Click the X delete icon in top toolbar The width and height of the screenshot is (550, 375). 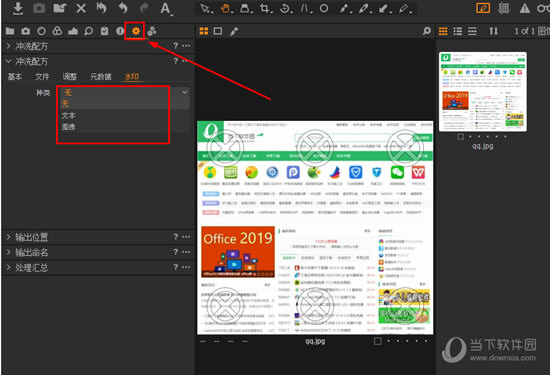pos(81,8)
